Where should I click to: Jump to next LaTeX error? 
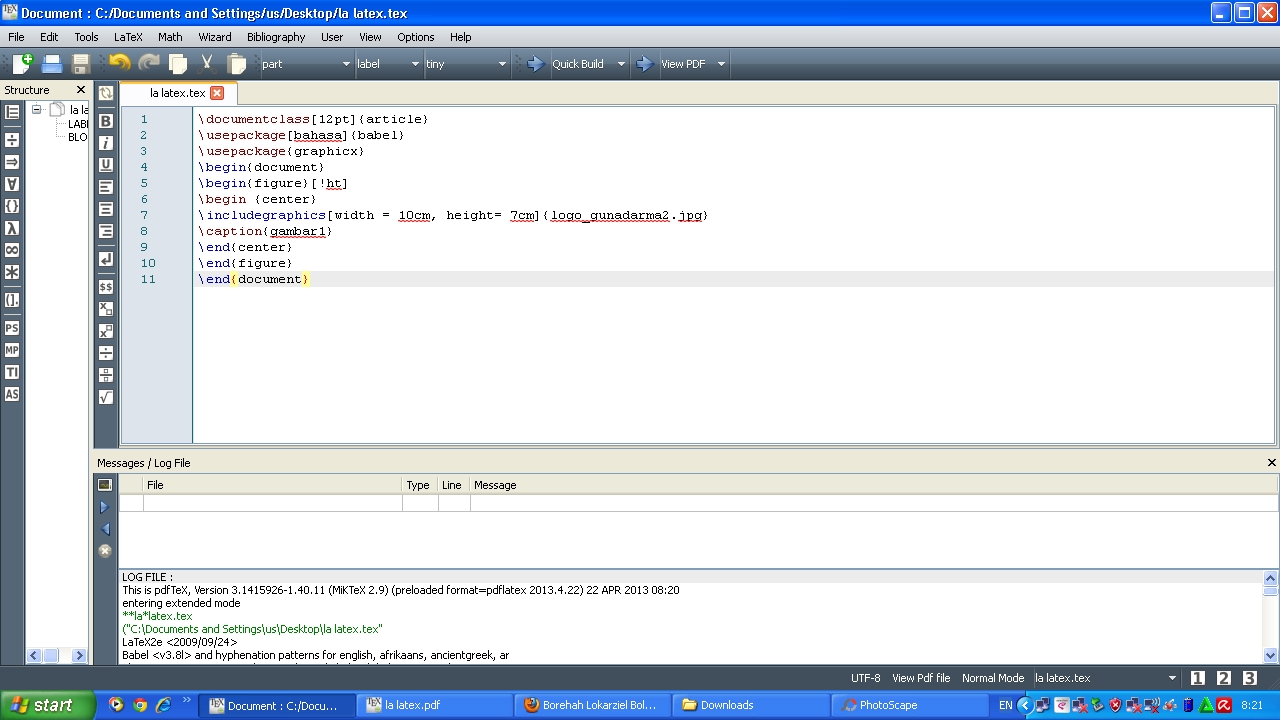105,507
